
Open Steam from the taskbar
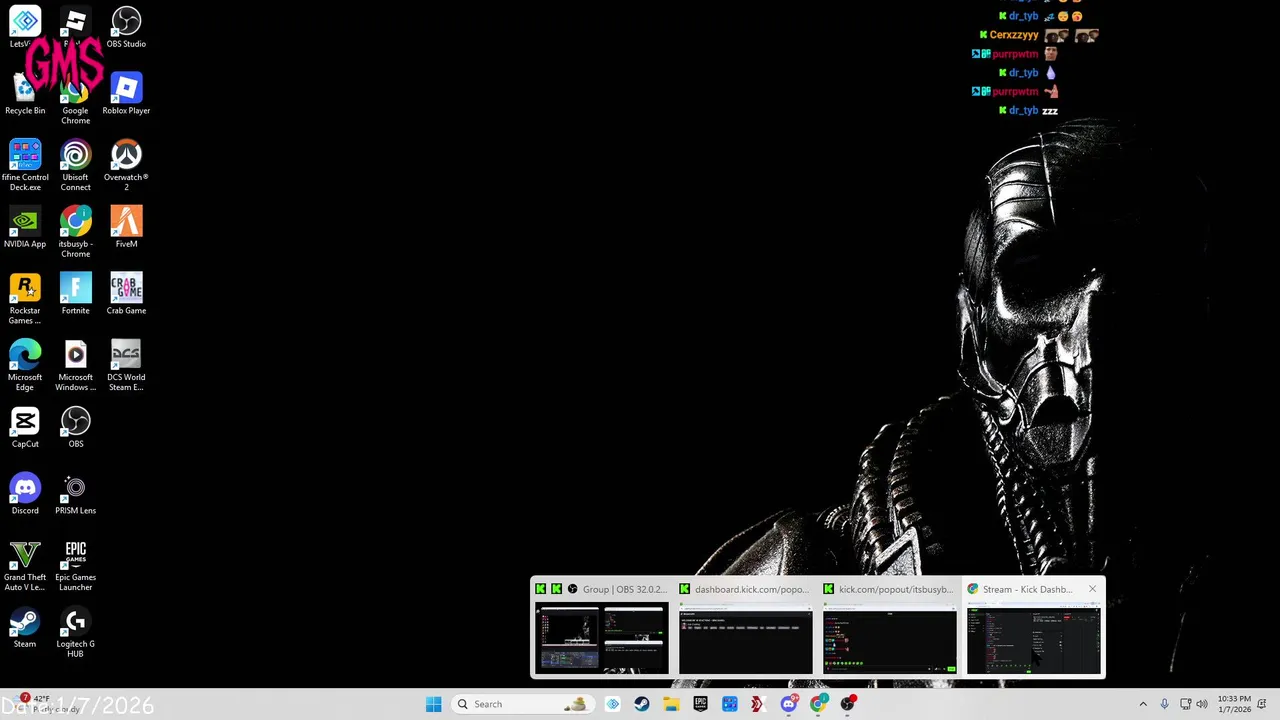point(642,704)
